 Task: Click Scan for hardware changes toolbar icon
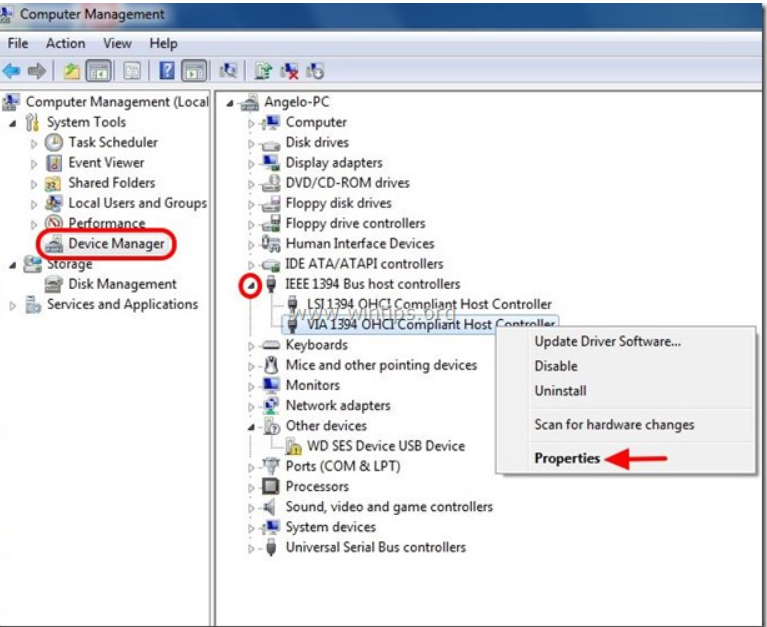point(228,71)
